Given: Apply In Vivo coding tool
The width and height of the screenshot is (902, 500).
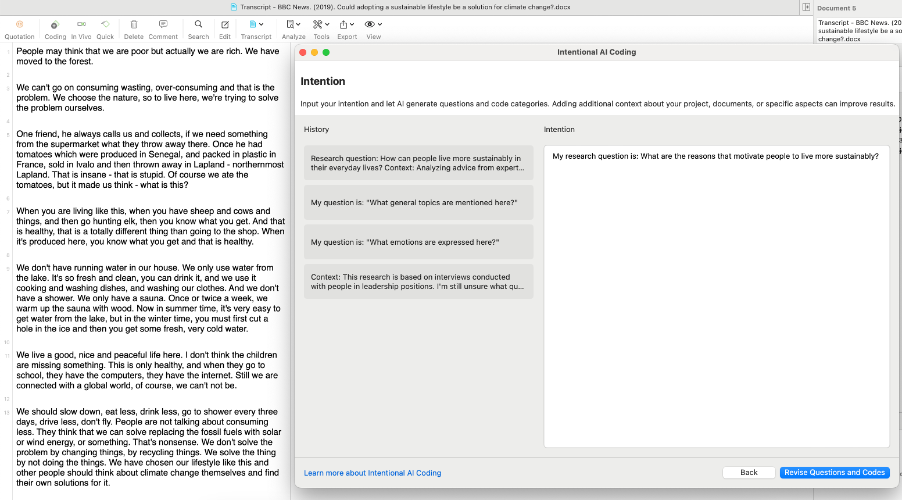Looking at the screenshot, I should point(81,24).
